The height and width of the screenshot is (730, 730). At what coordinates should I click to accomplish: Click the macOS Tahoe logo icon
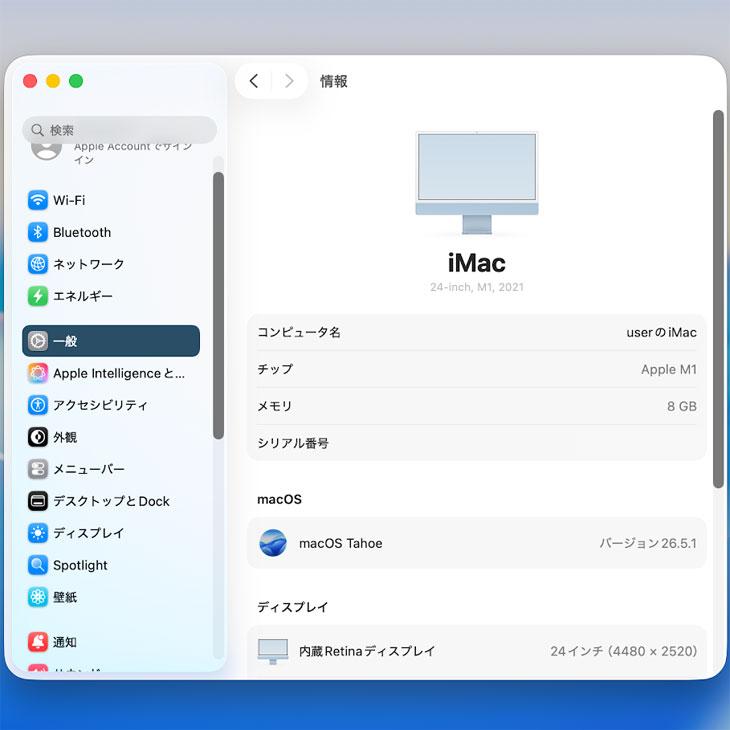pos(273,543)
